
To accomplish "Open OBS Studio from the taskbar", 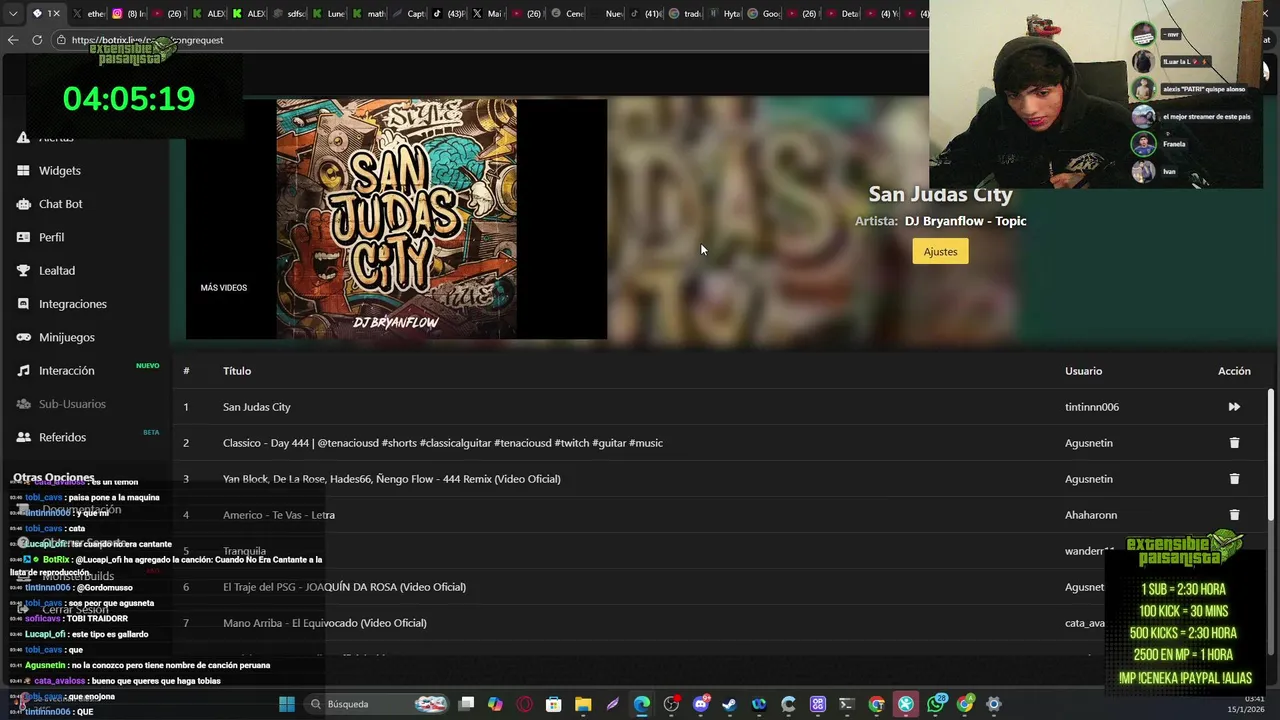I will (x=671, y=704).
